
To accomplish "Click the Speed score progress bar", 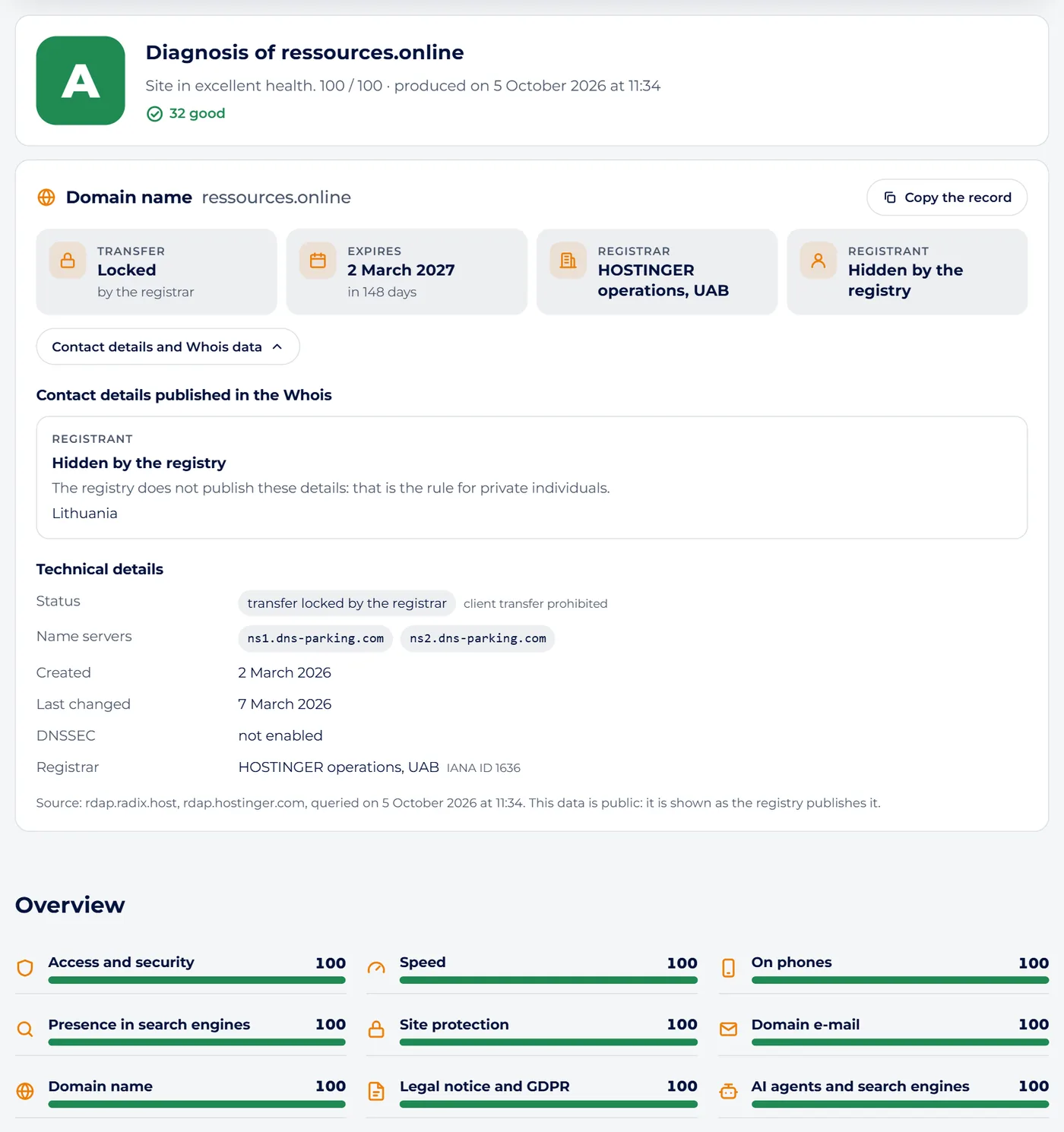I will pos(549,980).
